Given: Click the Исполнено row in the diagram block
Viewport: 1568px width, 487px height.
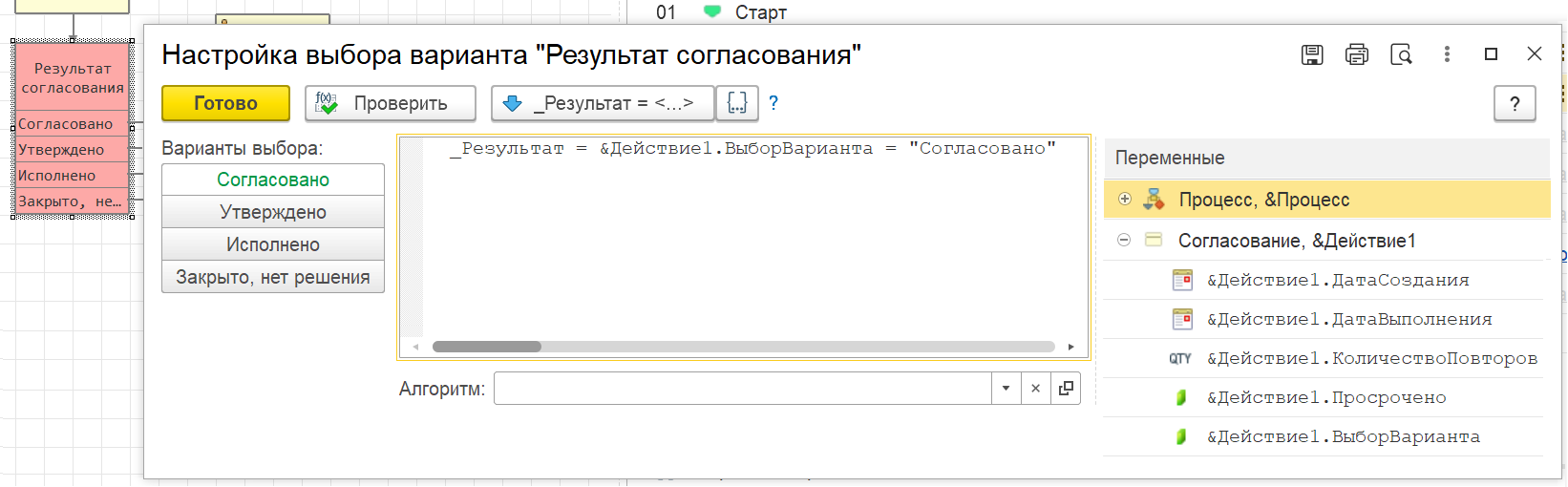Looking at the screenshot, I should click(73, 176).
